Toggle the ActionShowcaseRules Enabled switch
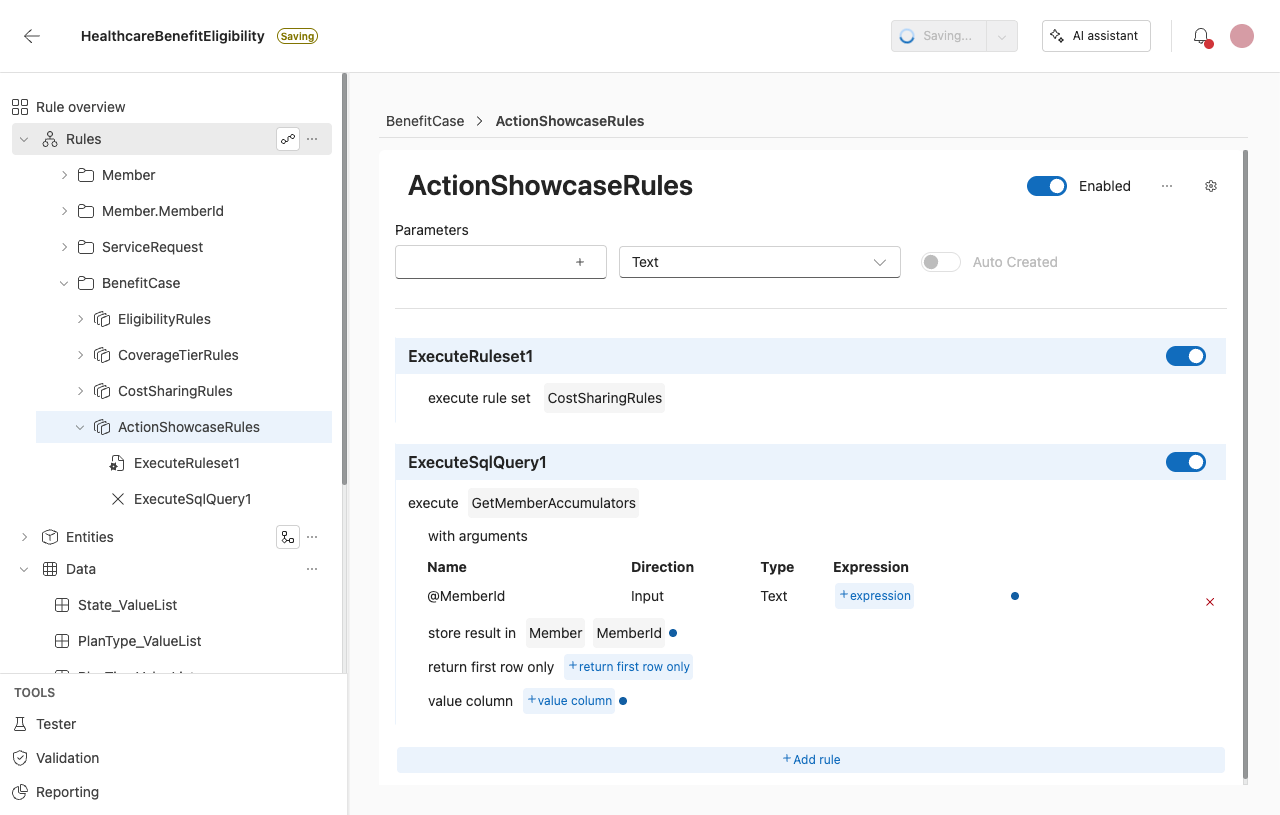This screenshot has height=815, width=1280. [1047, 186]
